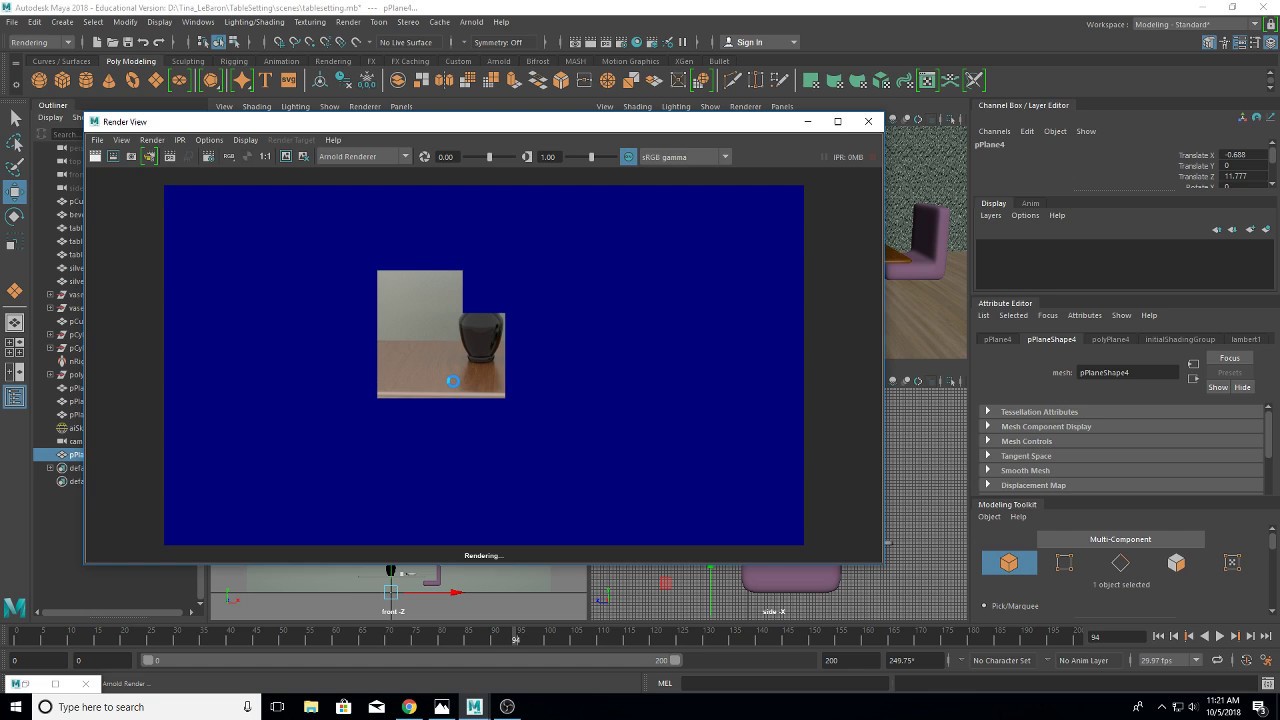The width and height of the screenshot is (1280, 720).
Task: Switch to the lambert1 attribute tab
Action: (1246, 339)
